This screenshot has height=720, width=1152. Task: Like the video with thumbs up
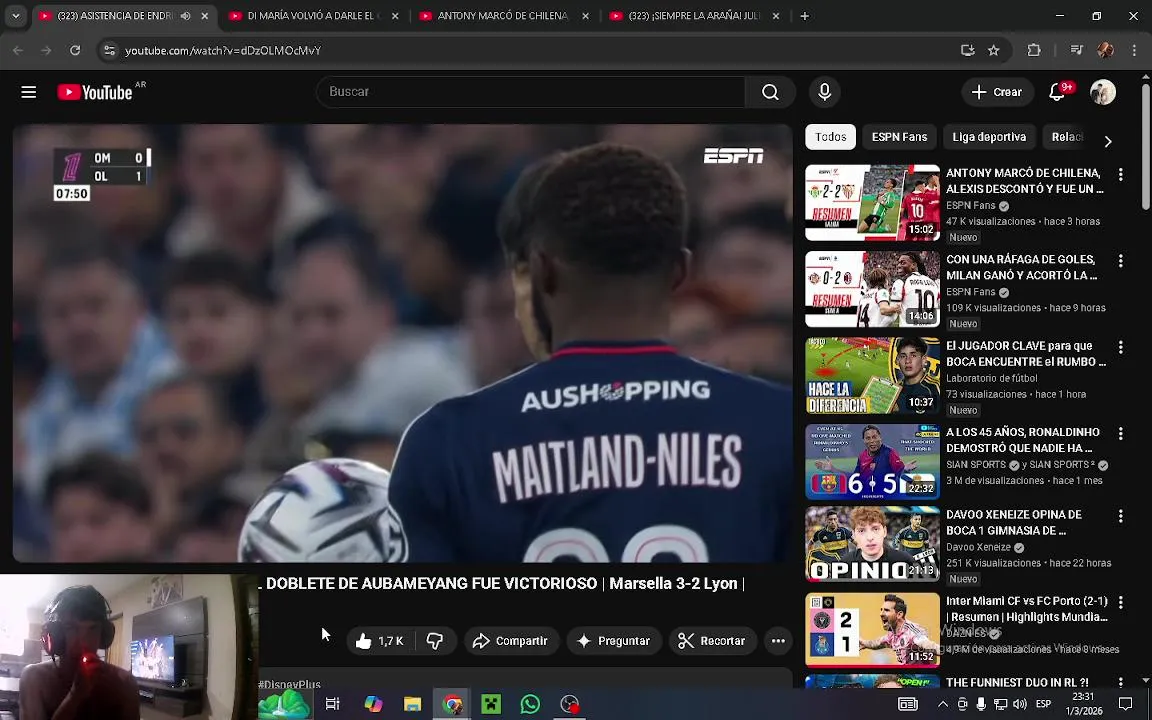click(381, 641)
